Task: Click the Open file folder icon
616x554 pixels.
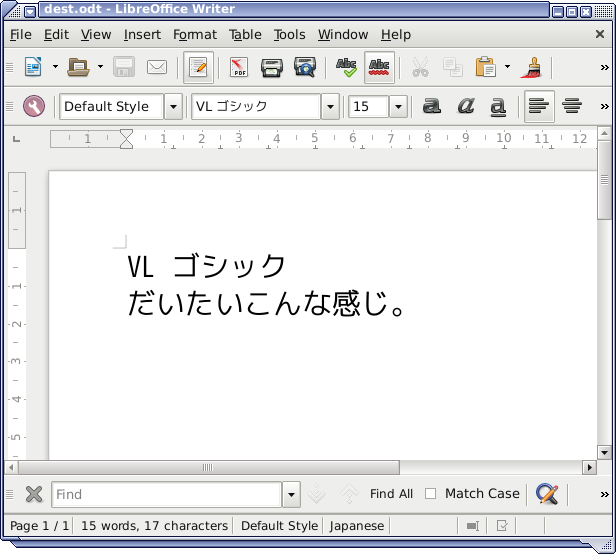Action: (x=78, y=67)
